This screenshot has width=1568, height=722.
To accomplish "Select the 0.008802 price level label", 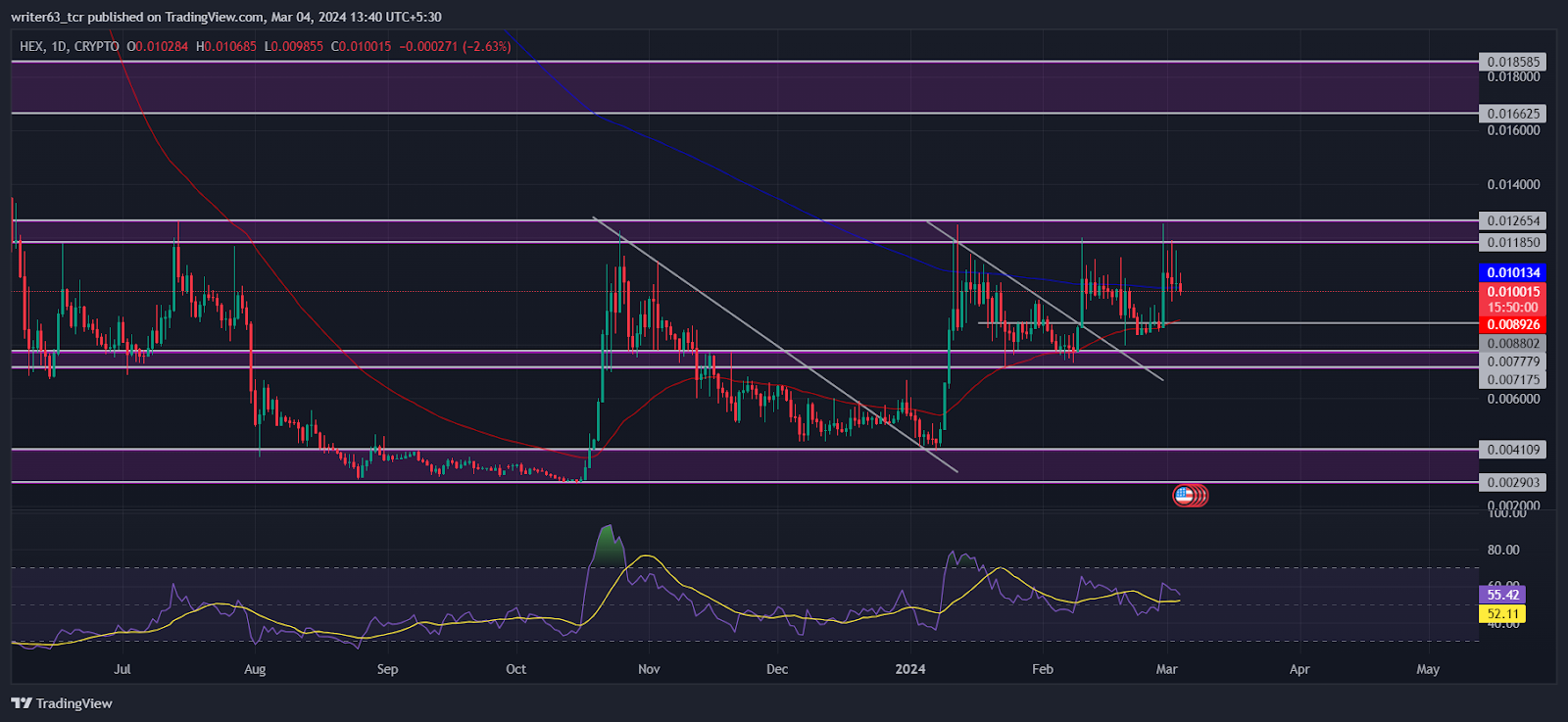I will [1513, 344].
